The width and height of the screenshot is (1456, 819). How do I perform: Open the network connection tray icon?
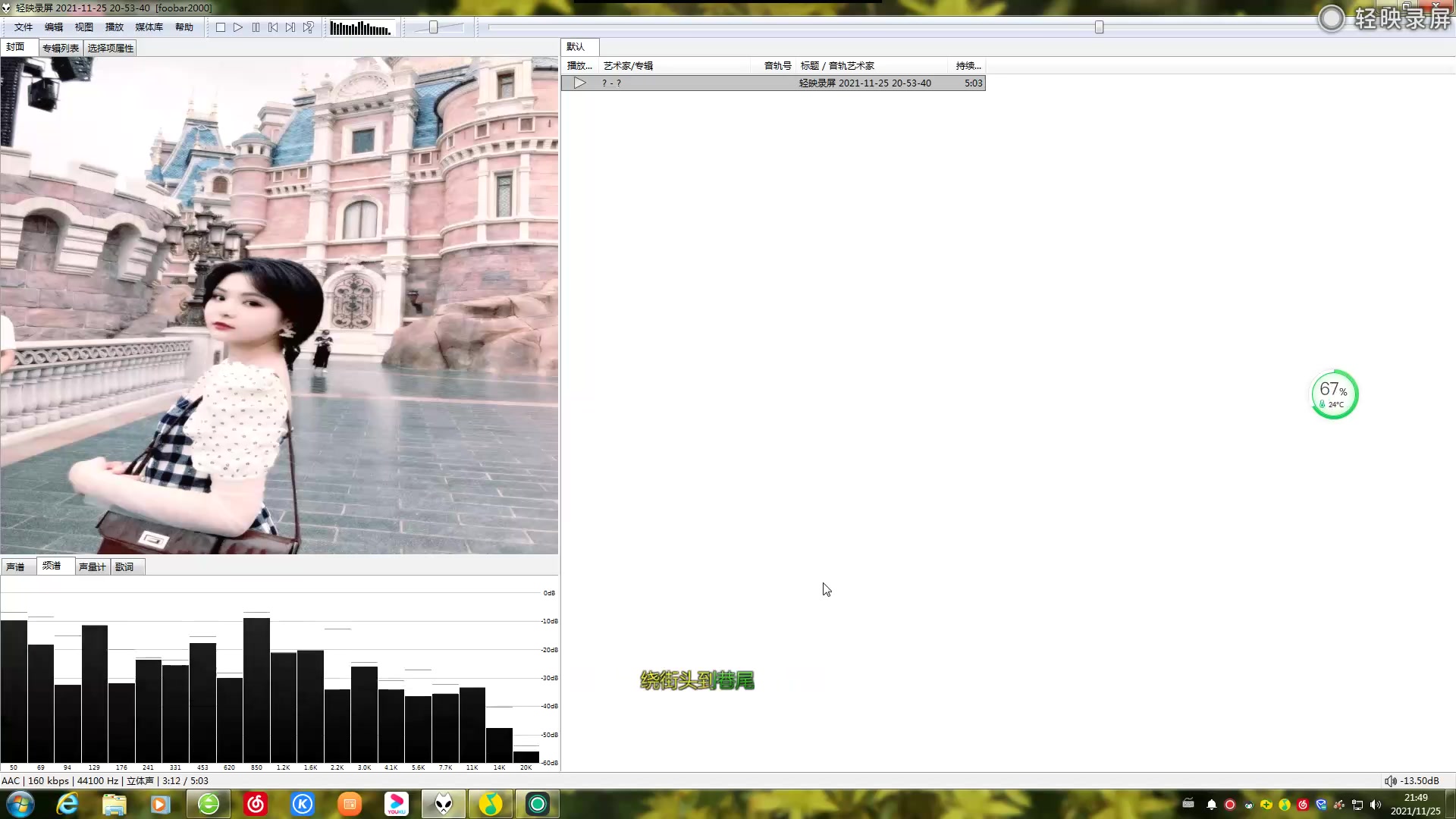tap(1357, 805)
